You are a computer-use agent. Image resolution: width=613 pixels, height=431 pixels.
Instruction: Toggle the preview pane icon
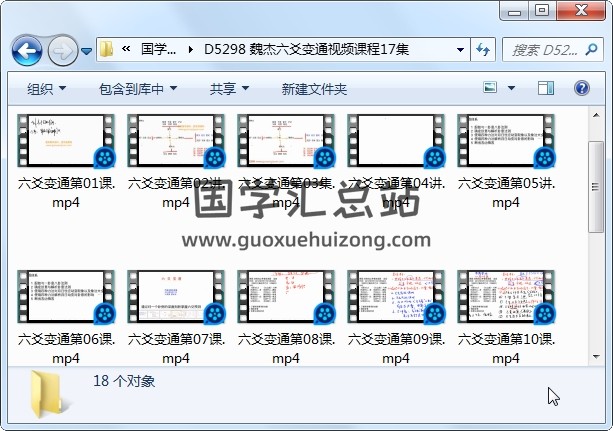(546, 88)
